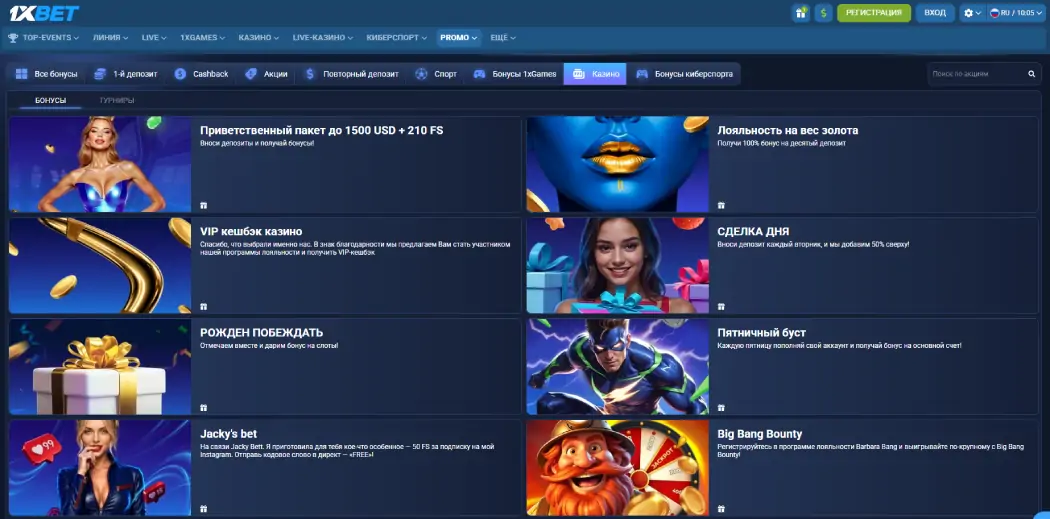Expand the 1XGAMES menu
Image resolution: width=1050 pixels, height=519 pixels.
(x=202, y=38)
